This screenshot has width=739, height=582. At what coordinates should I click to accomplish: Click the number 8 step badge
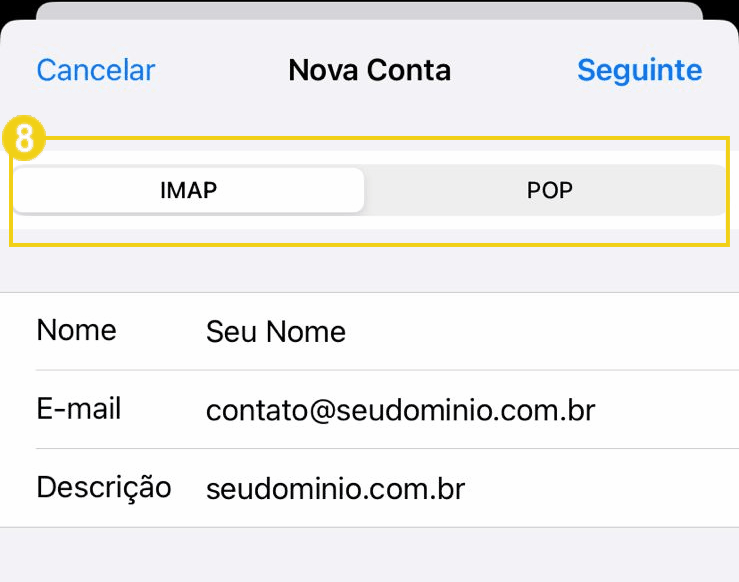point(24,140)
